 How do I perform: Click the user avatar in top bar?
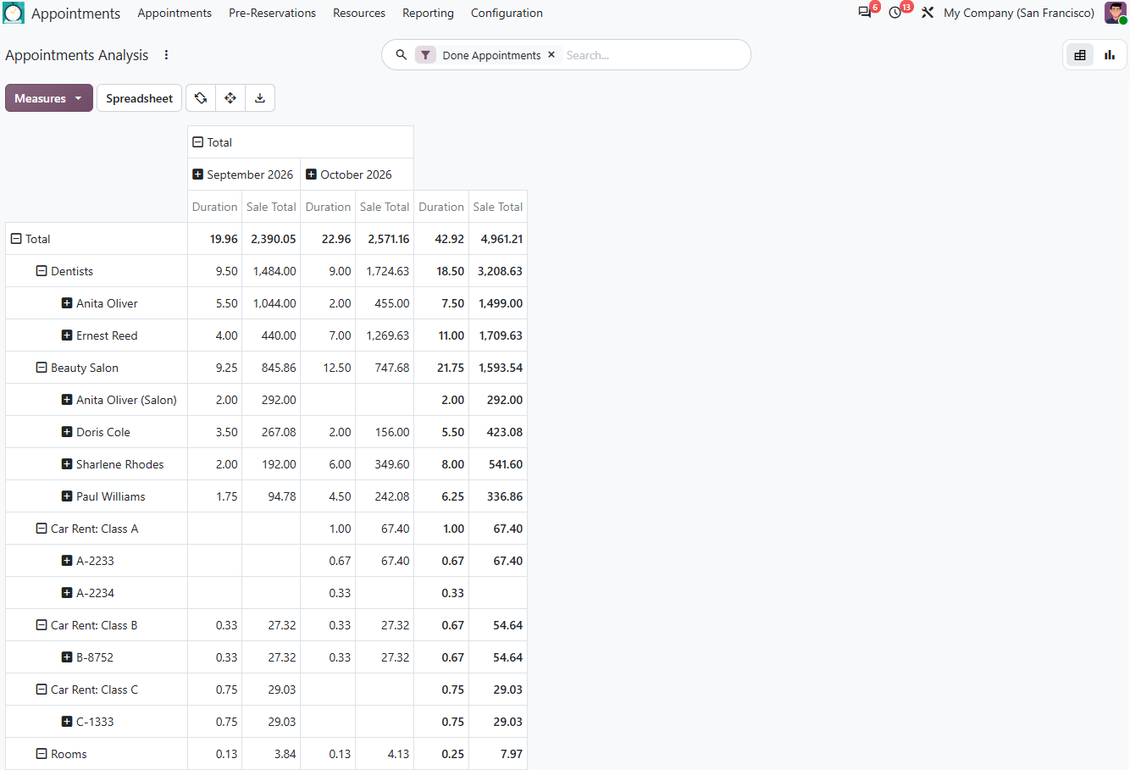click(x=1115, y=12)
